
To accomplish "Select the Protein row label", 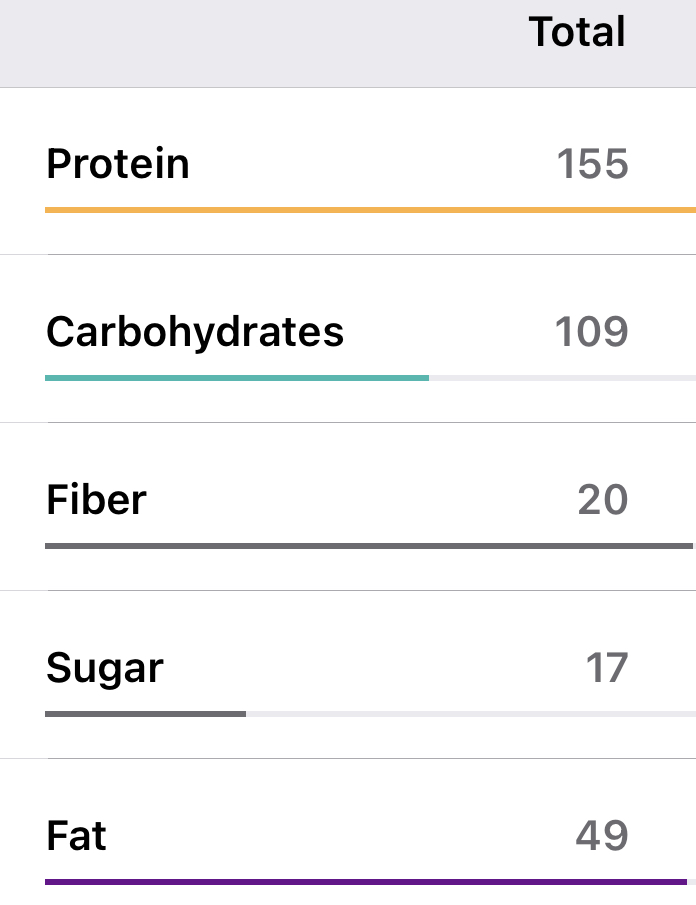I will (118, 164).
